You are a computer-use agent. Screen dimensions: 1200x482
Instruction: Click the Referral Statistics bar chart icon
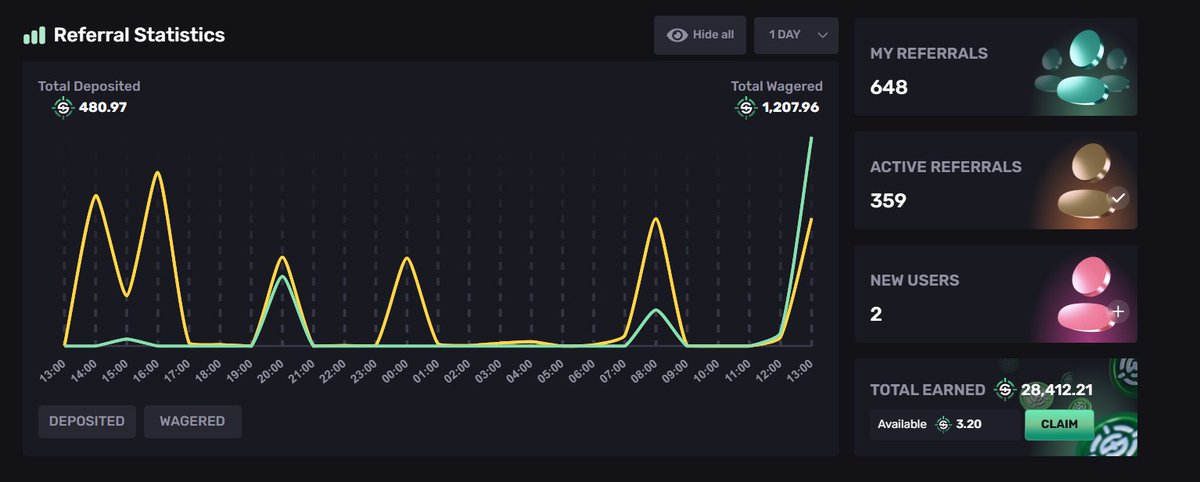pos(34,35)
